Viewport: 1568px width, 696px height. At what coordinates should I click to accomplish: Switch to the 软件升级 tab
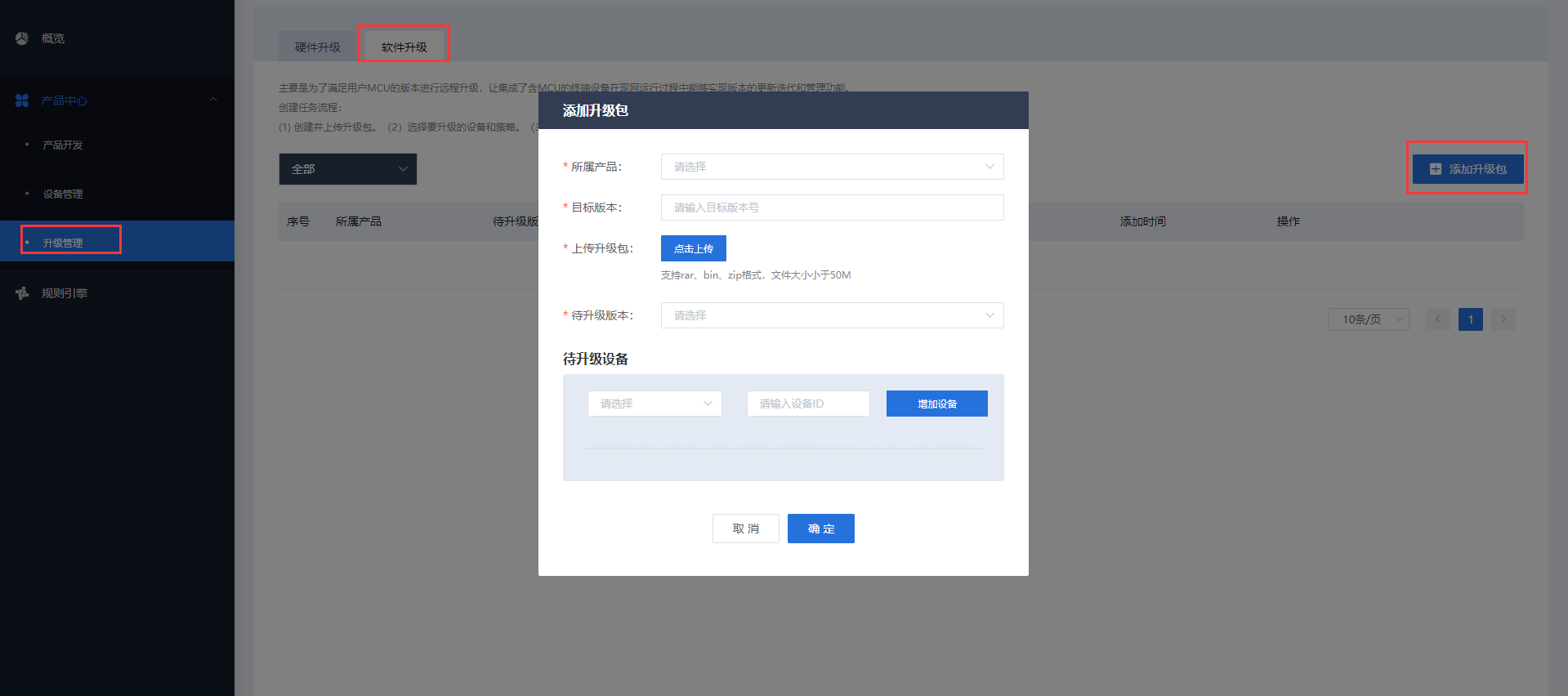[404, 47]
